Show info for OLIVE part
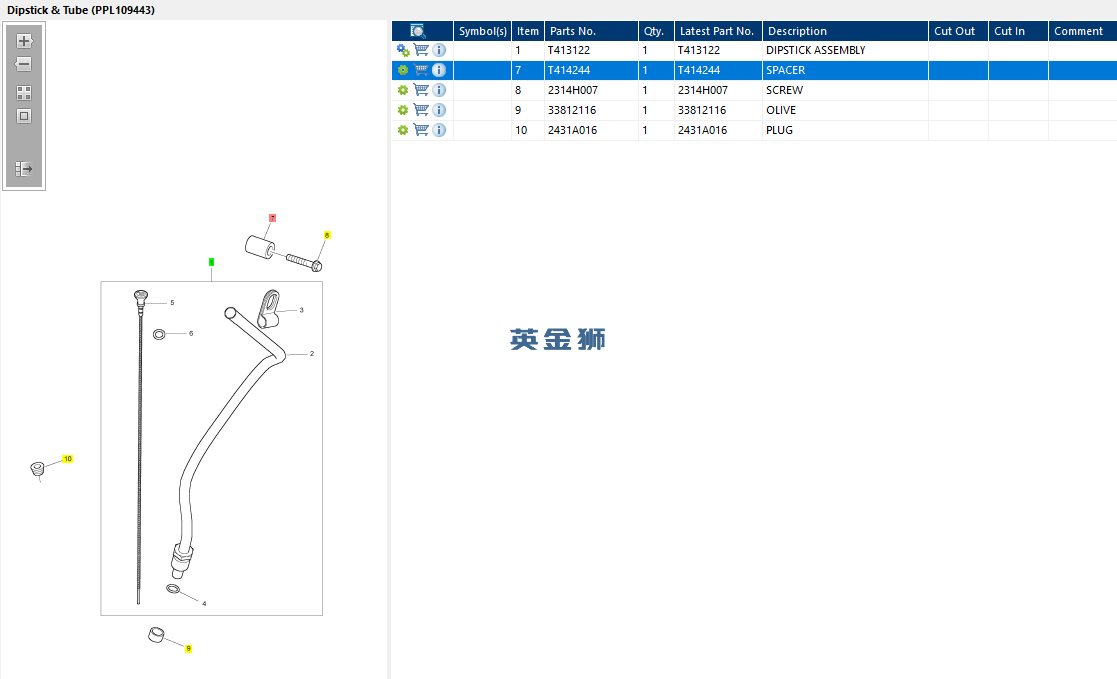1117x679 pixels. click(439, 110)
